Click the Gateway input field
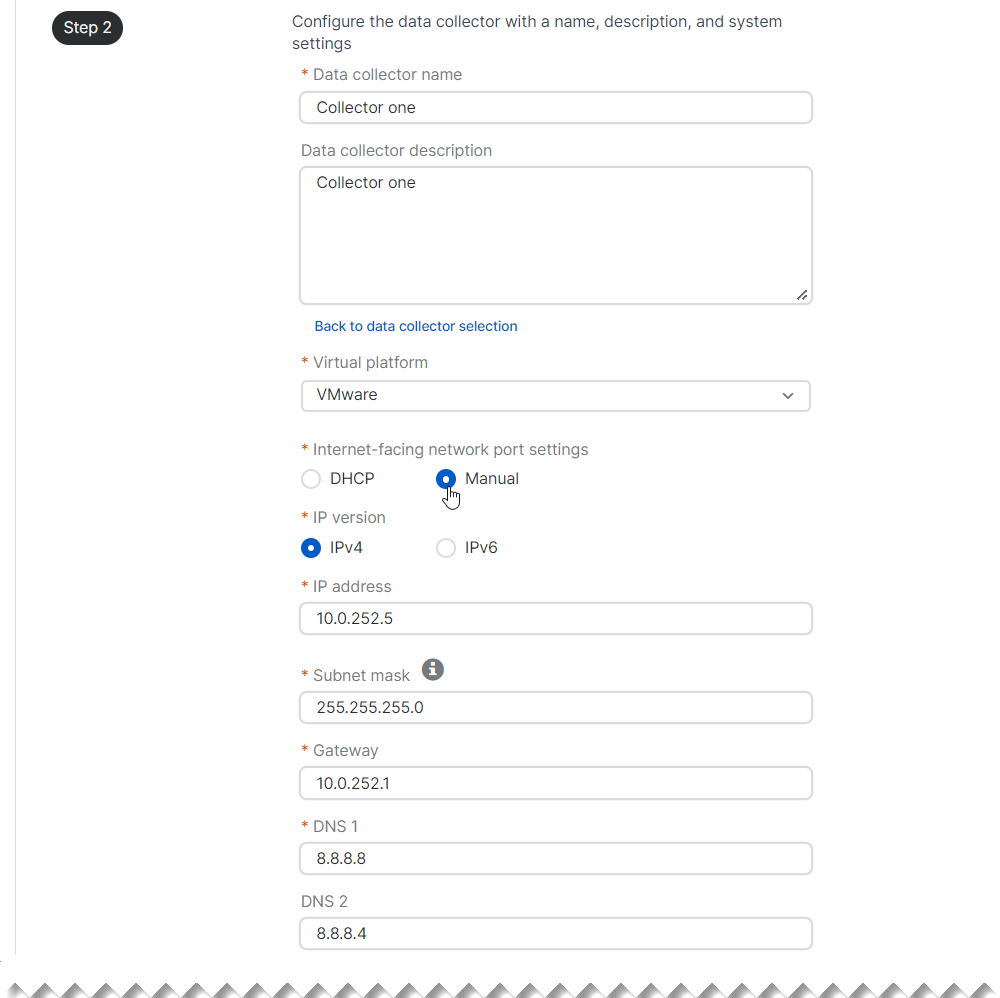The image size is (1000, 998). tap(555, 784)
